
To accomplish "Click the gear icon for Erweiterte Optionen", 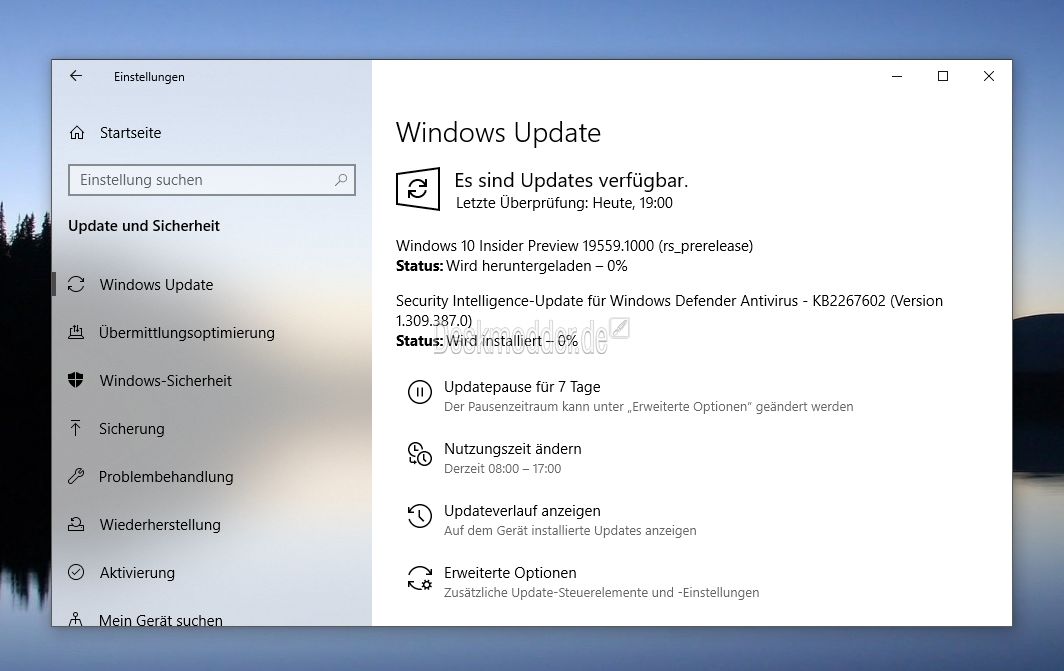I will pyautogui.click(x=419, y=578).
